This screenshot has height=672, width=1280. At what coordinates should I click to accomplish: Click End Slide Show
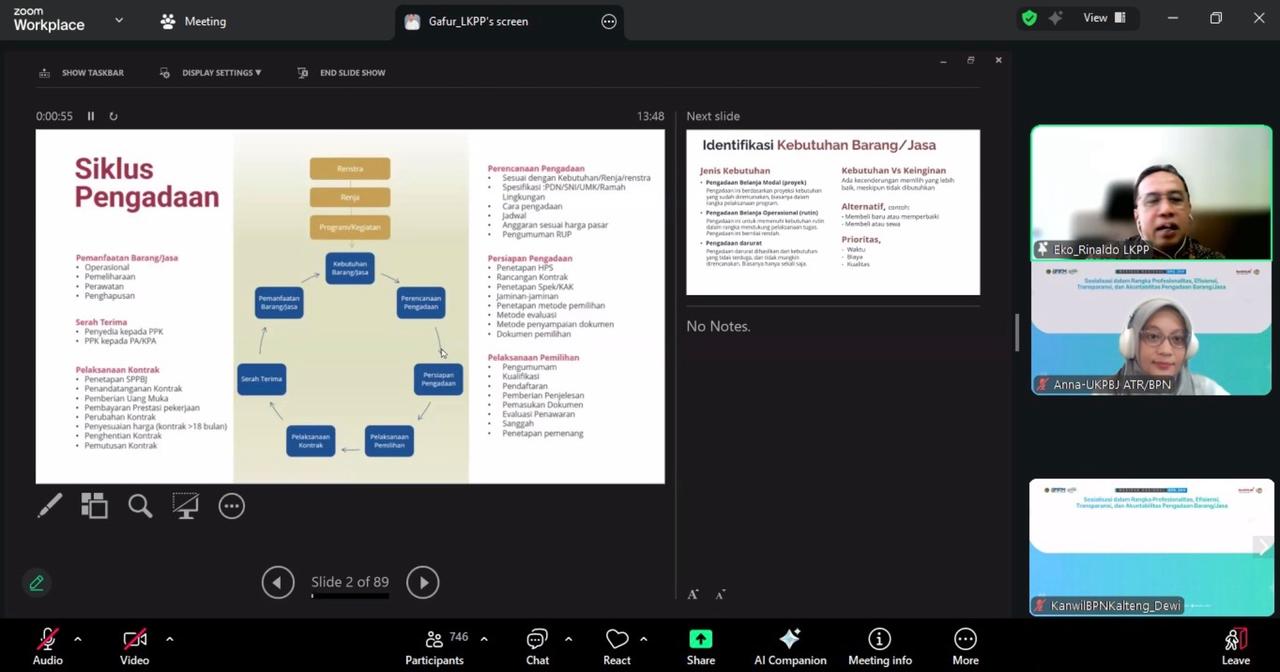click(x=342, y=73)
